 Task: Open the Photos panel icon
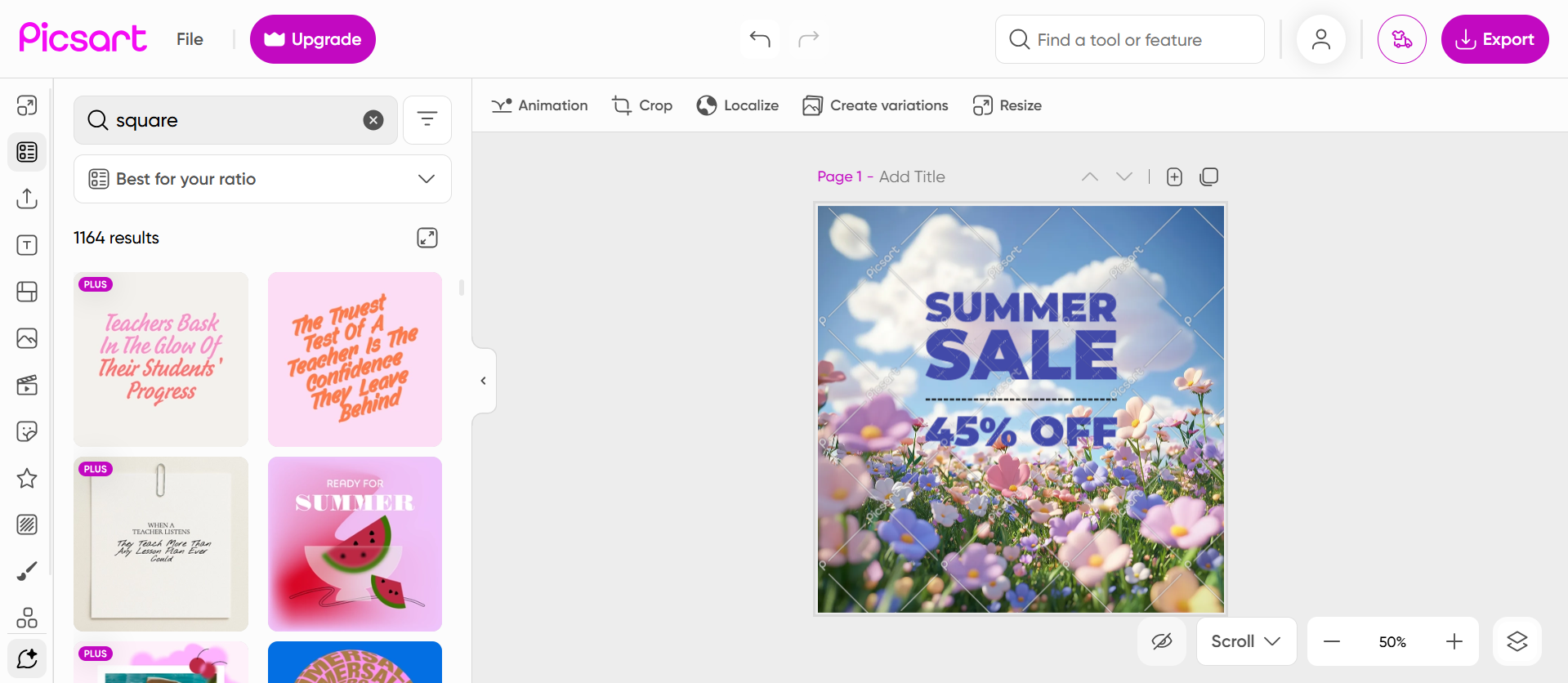click(27, 338)
